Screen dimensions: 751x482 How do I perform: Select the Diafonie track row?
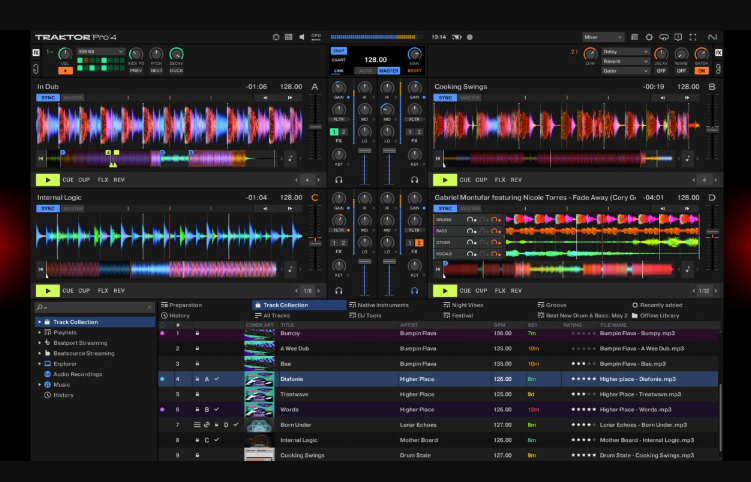438,379
